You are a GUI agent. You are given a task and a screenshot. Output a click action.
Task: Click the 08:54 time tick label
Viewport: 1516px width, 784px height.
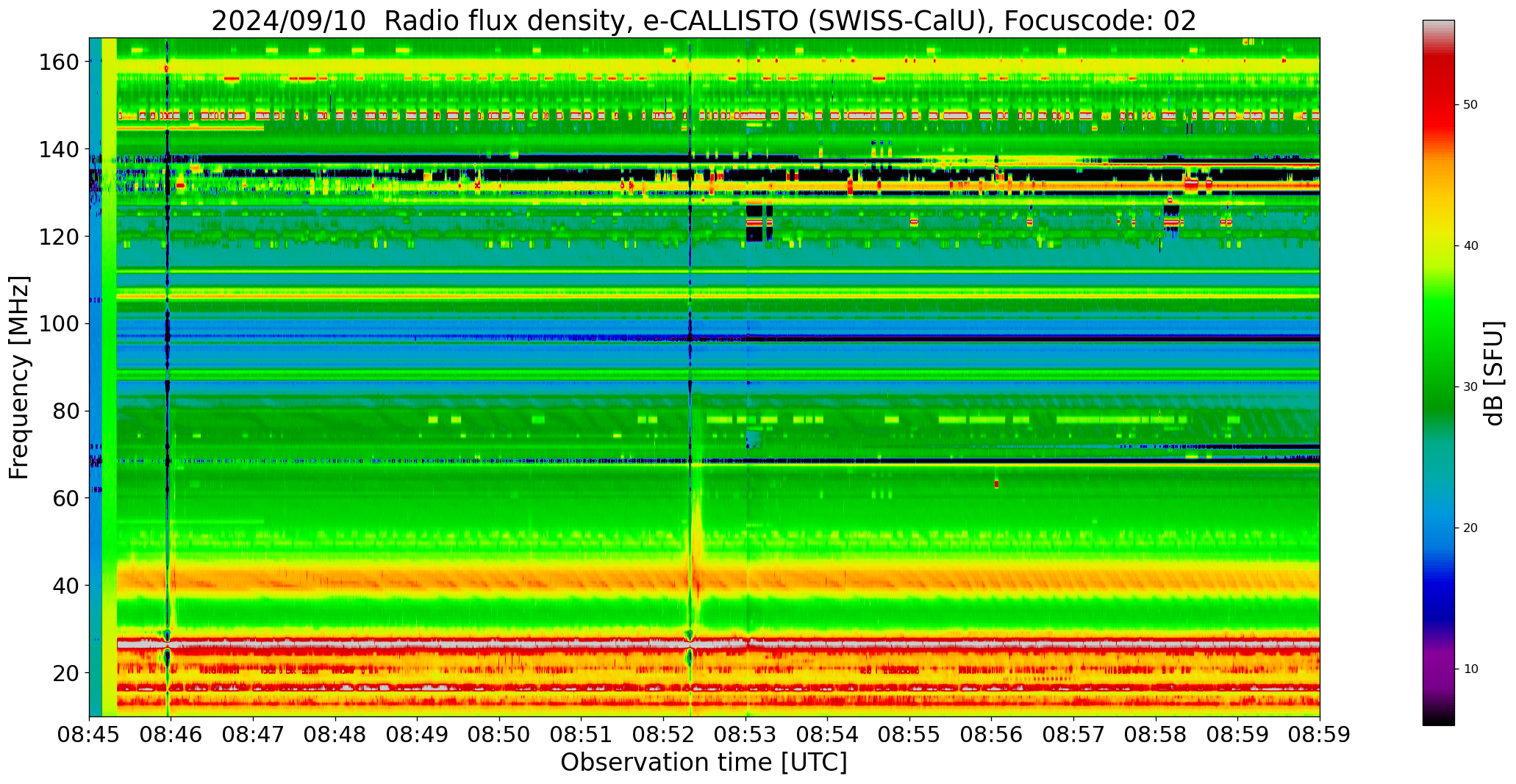point(828,735)
